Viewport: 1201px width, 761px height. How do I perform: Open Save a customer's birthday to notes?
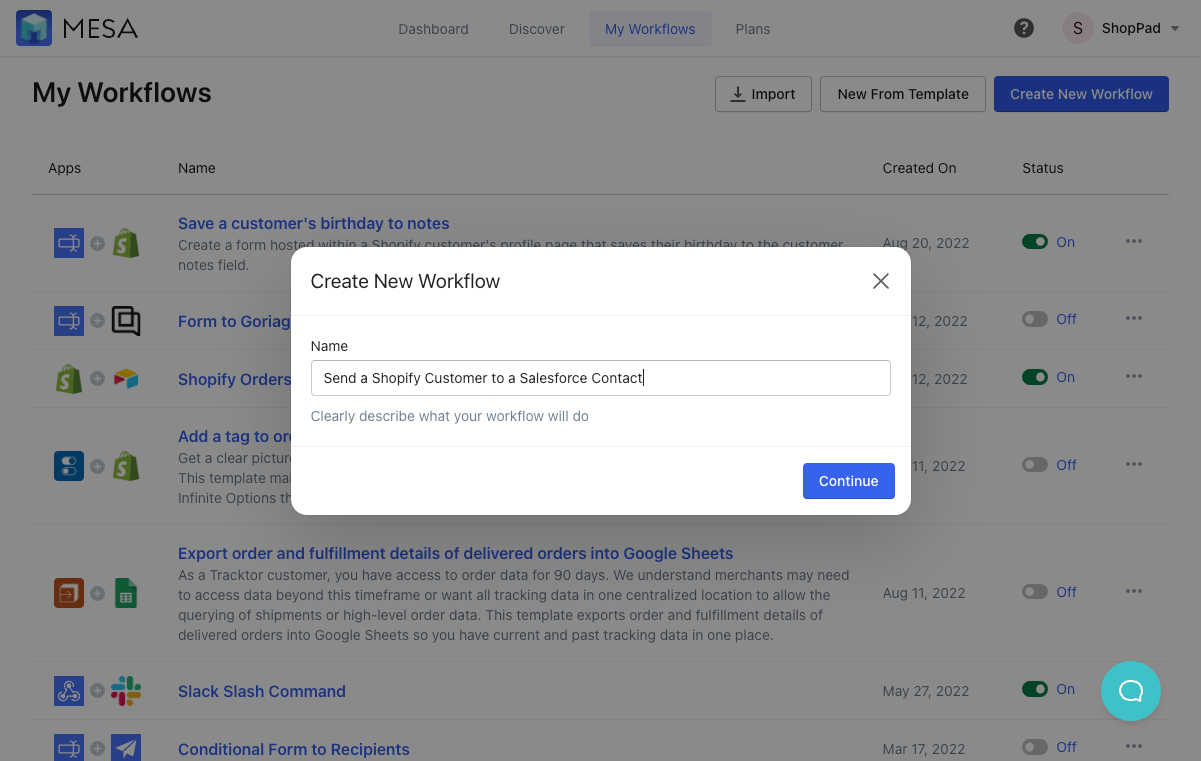(x=314, y=223)
